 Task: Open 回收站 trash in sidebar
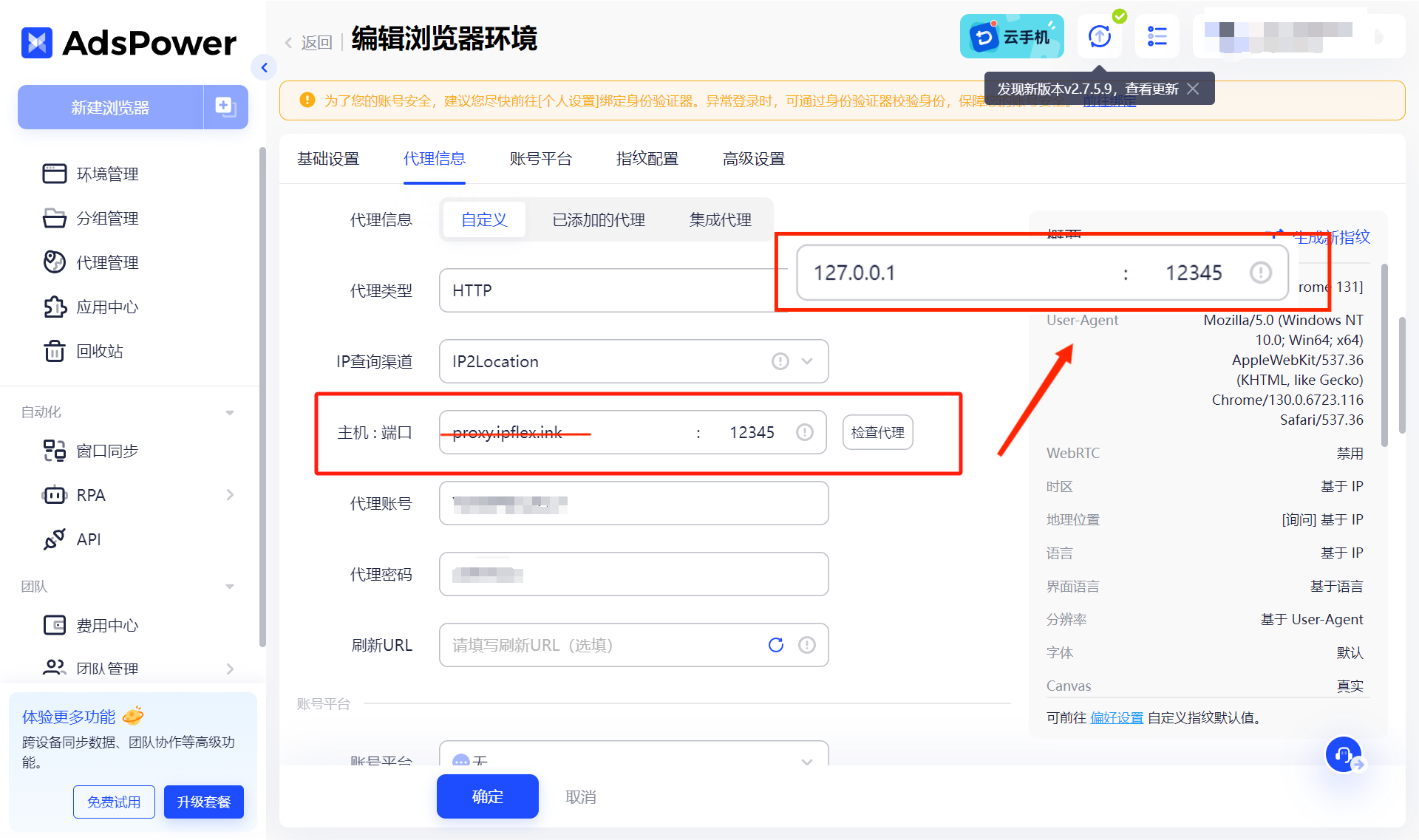[x=100, y=351]
